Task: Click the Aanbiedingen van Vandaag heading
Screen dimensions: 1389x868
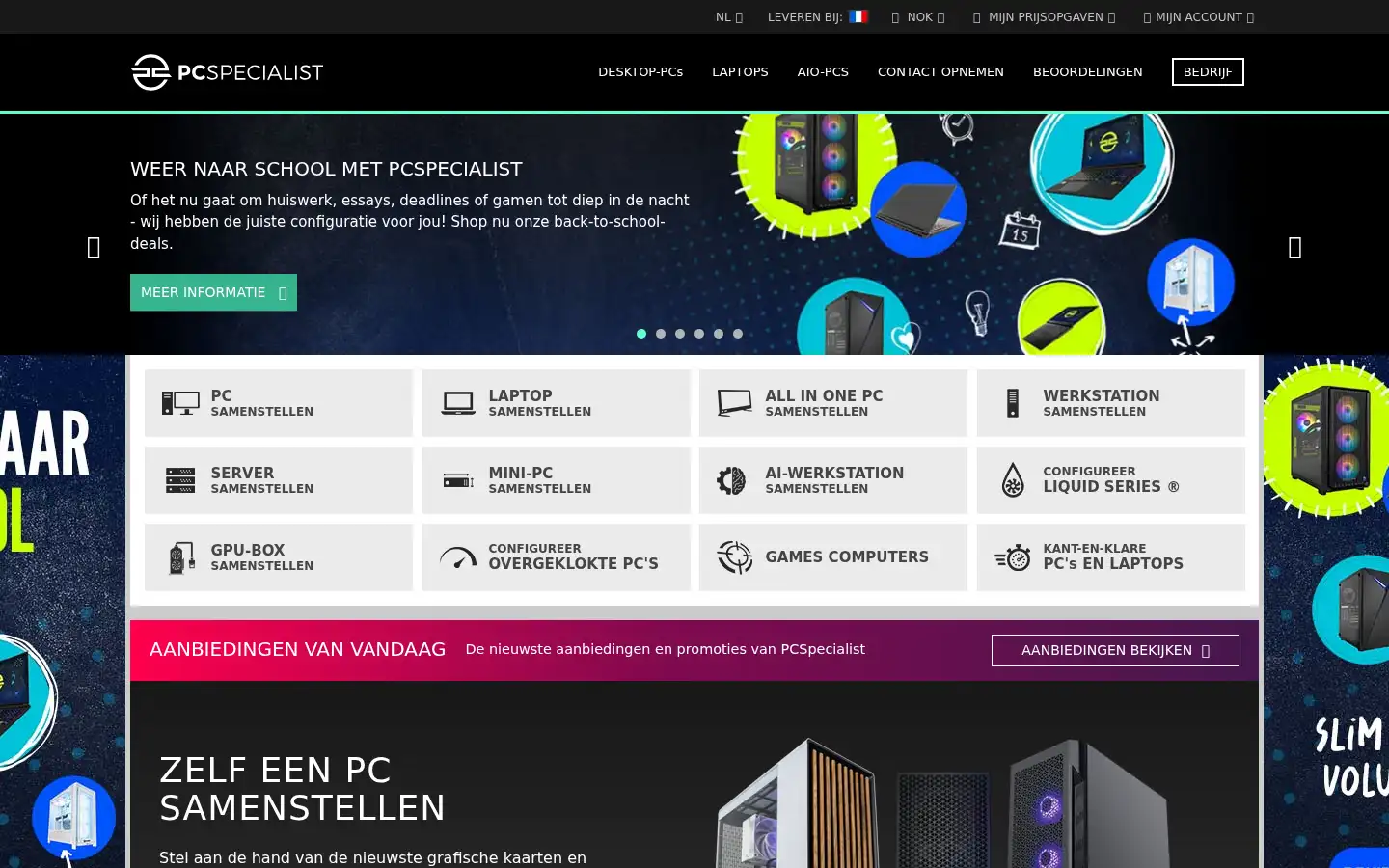Action: pyautogui.click(x=297, y=650)
